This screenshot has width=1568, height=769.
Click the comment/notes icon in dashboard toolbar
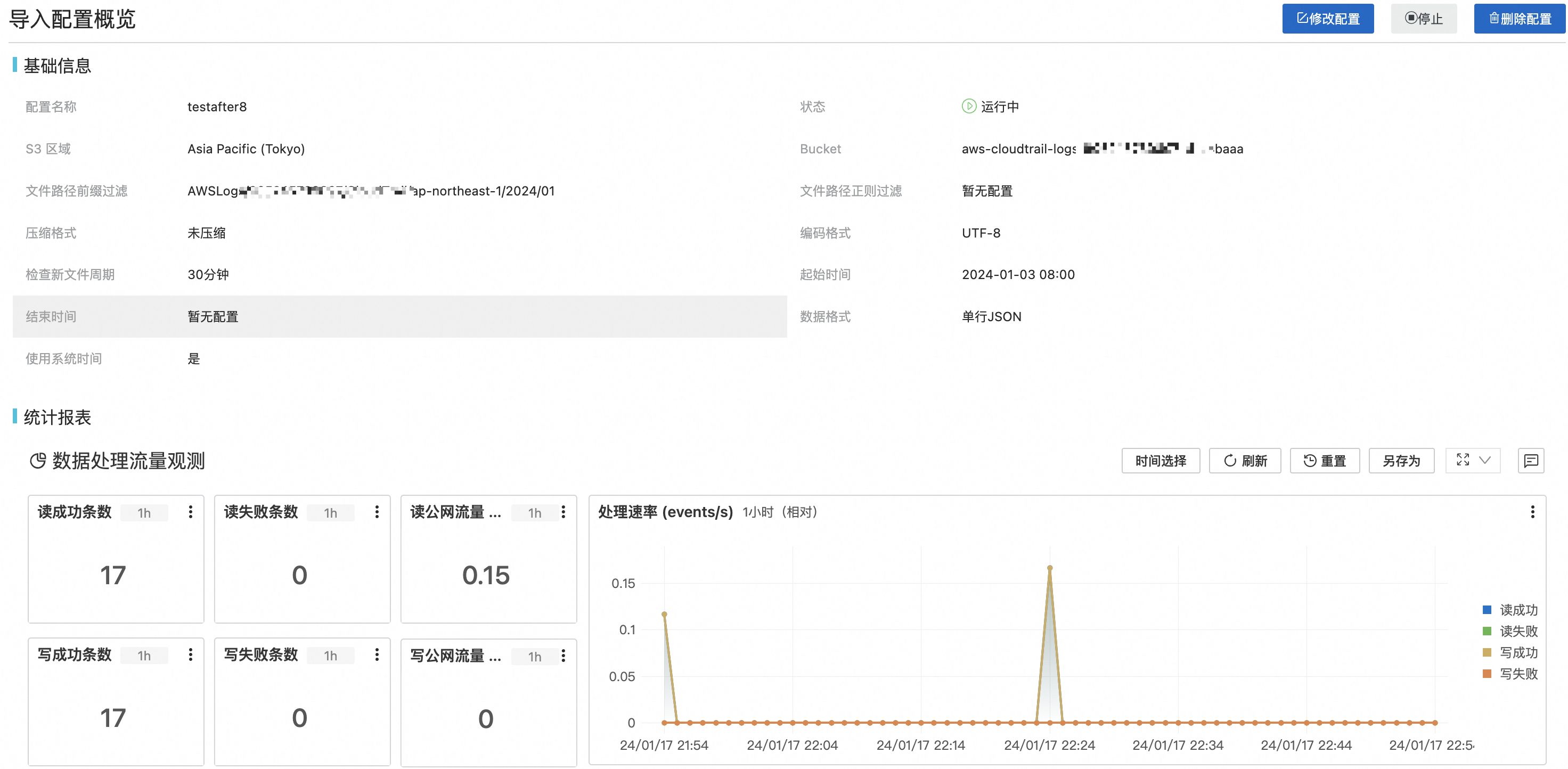[1531, 461]
